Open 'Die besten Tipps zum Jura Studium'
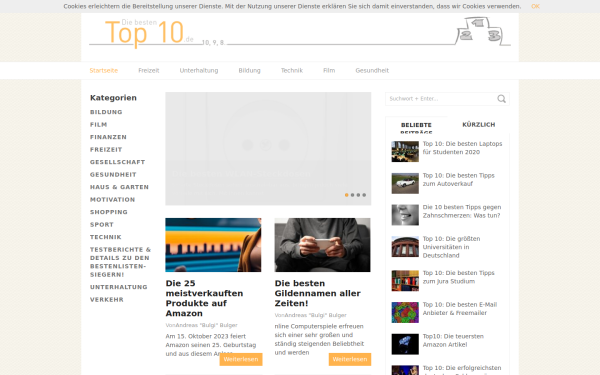 [458, 277]
